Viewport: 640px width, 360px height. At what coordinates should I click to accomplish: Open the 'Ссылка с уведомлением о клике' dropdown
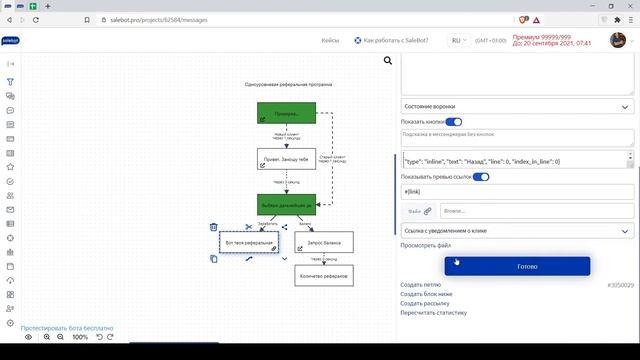point(518,231)
